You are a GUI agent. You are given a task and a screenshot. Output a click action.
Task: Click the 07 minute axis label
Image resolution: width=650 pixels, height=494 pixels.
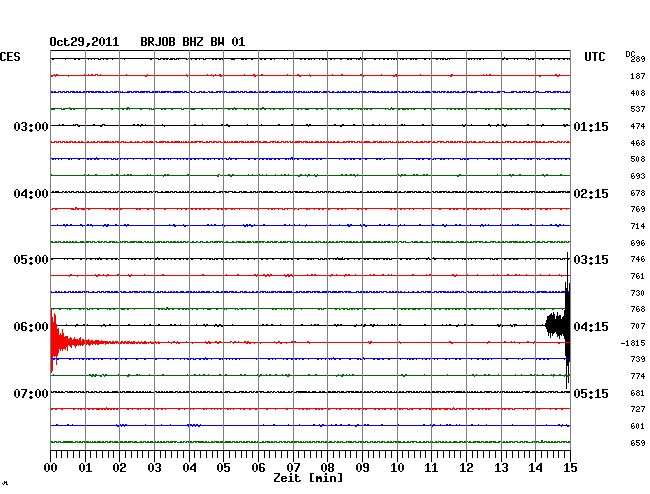coord(293,468)
